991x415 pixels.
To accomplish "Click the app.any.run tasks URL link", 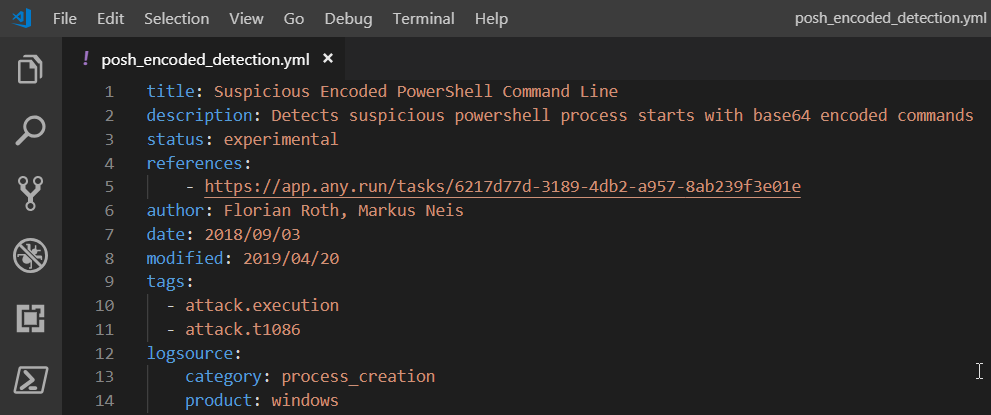I will tap(502, 187).
